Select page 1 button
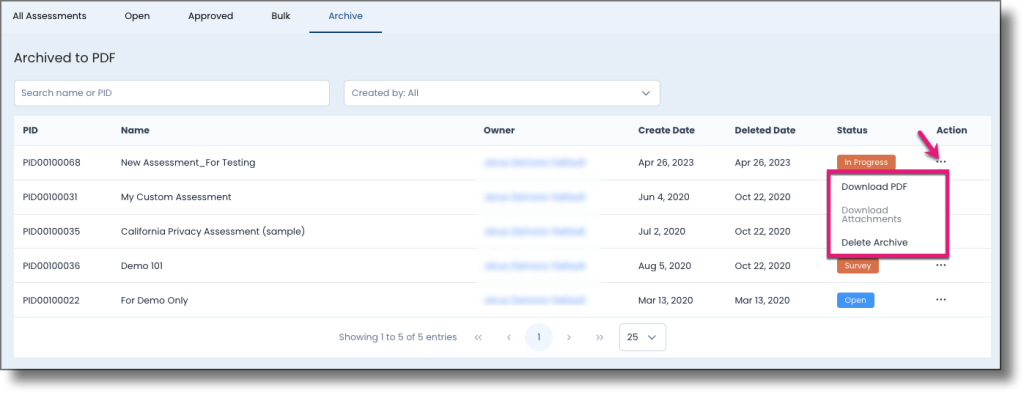The height and width of the screenshot is (393, 1024). [539, 338]
